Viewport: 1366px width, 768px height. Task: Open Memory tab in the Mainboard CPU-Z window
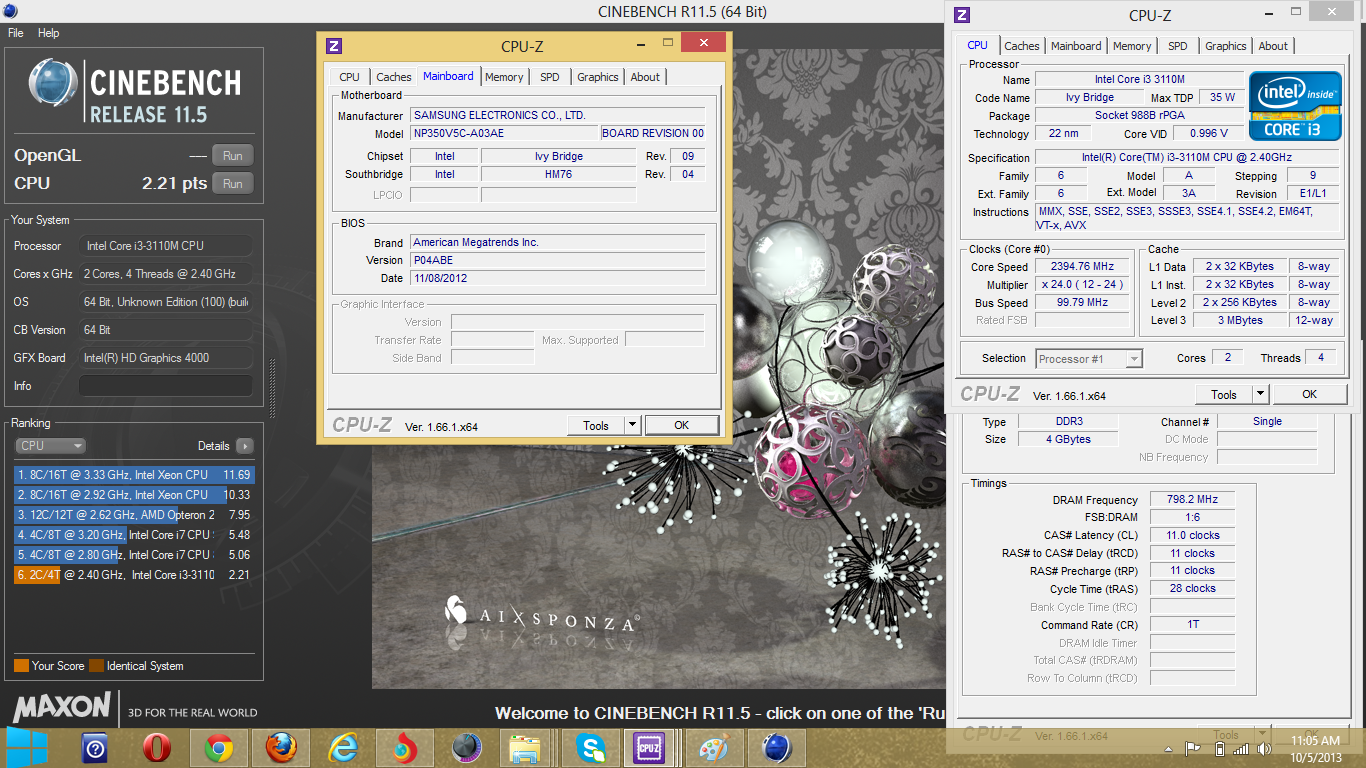click(504, 77)
